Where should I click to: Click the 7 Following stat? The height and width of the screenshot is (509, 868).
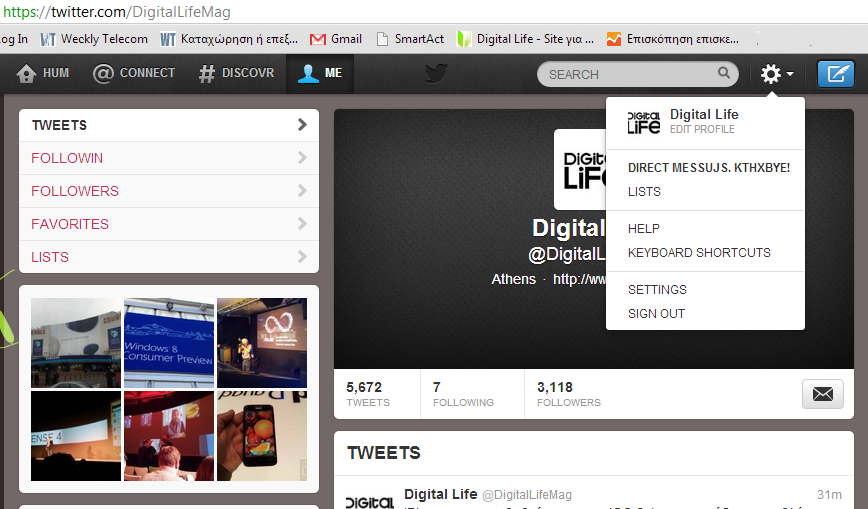click(463, 394)
